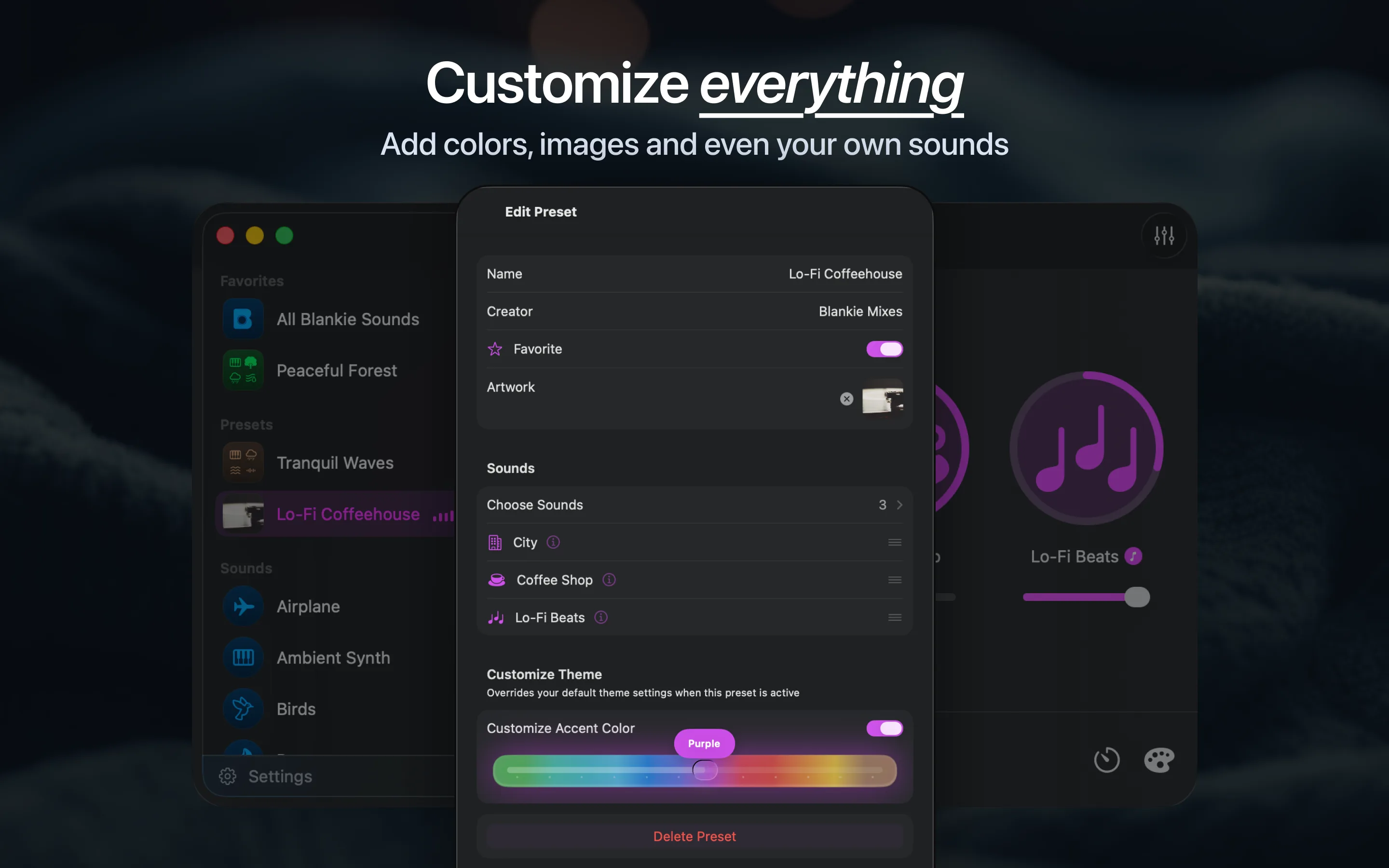Click the Lo-Fi Beats volume slider knob
This screenshot has height=868, width=1389.
[1137, 597]
